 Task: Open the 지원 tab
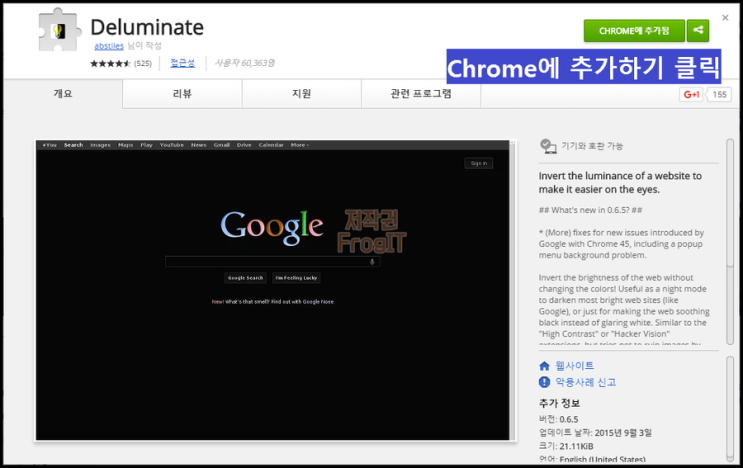click(x=301, y=94)
